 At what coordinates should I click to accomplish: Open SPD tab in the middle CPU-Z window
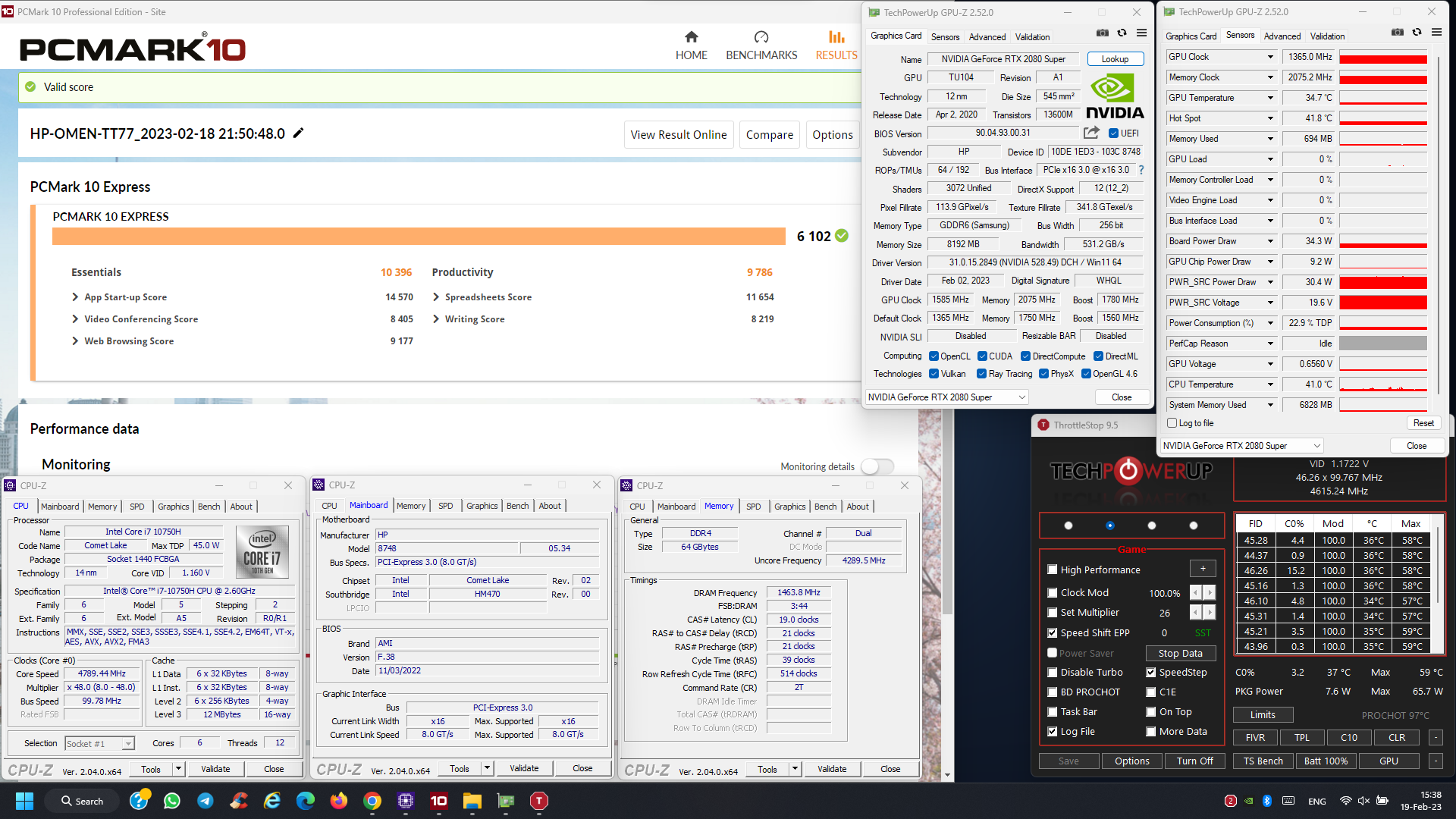point(445,506)
